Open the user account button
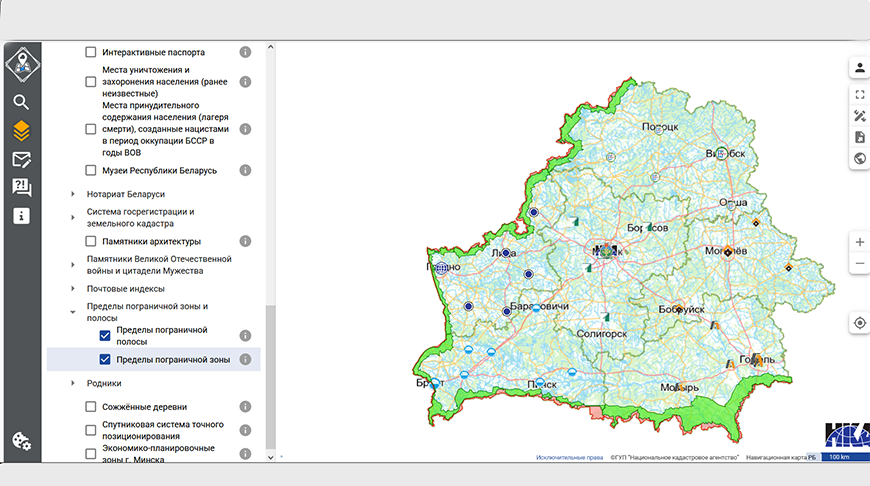The width and height of the screenshot is (870, 486). [x=859, y=68]
